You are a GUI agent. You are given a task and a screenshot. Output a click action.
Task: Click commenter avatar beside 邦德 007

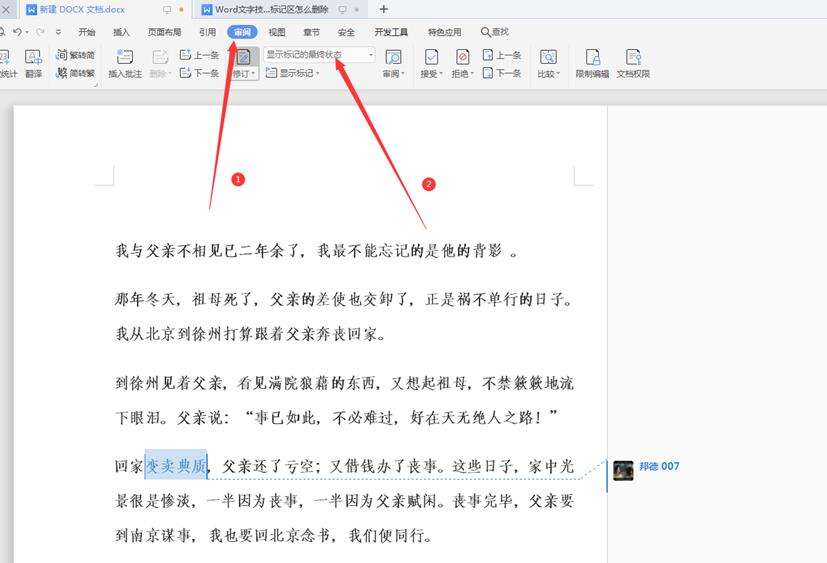623,471
